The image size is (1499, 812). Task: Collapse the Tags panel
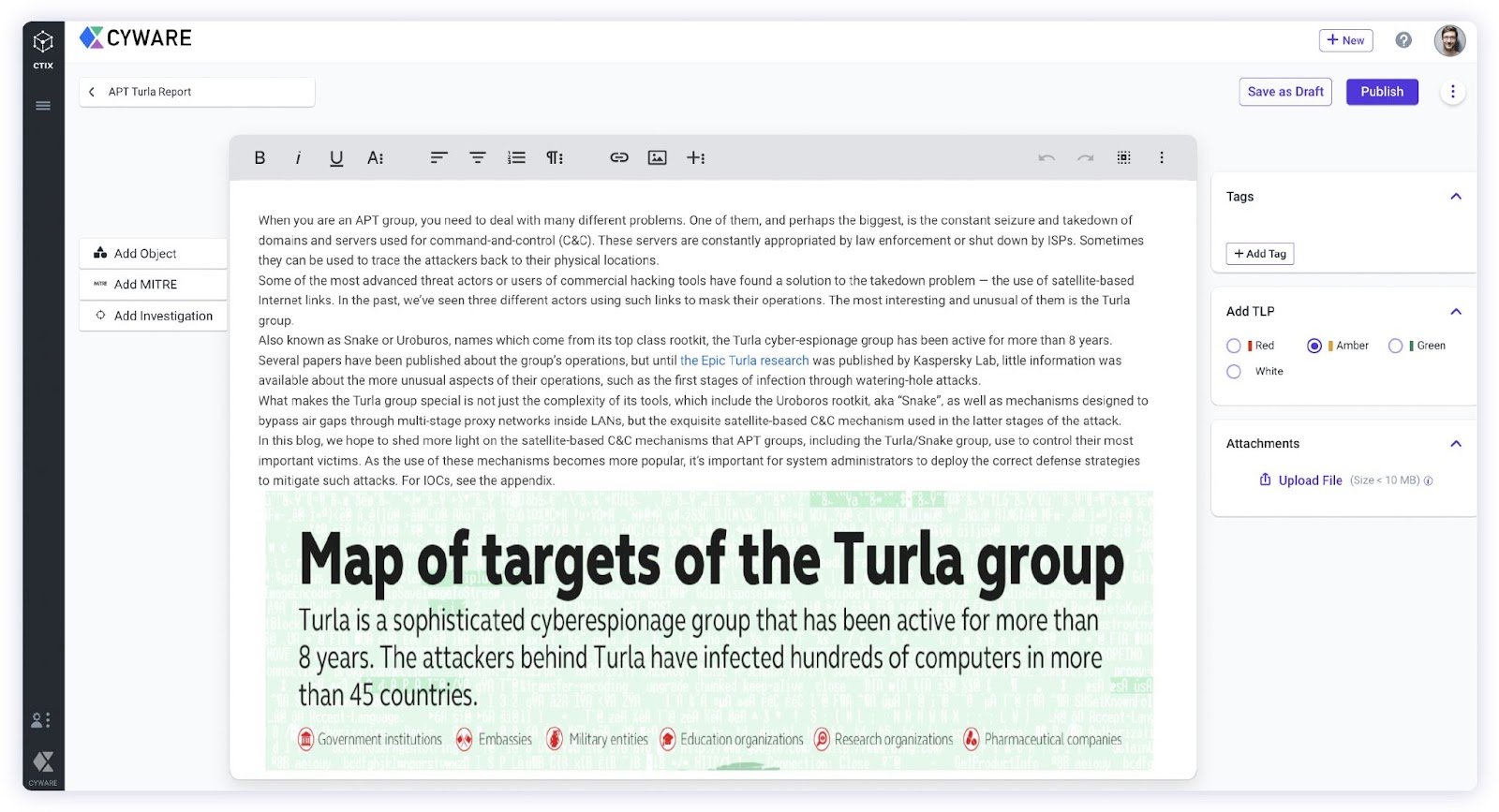(x=1456, y=197)
